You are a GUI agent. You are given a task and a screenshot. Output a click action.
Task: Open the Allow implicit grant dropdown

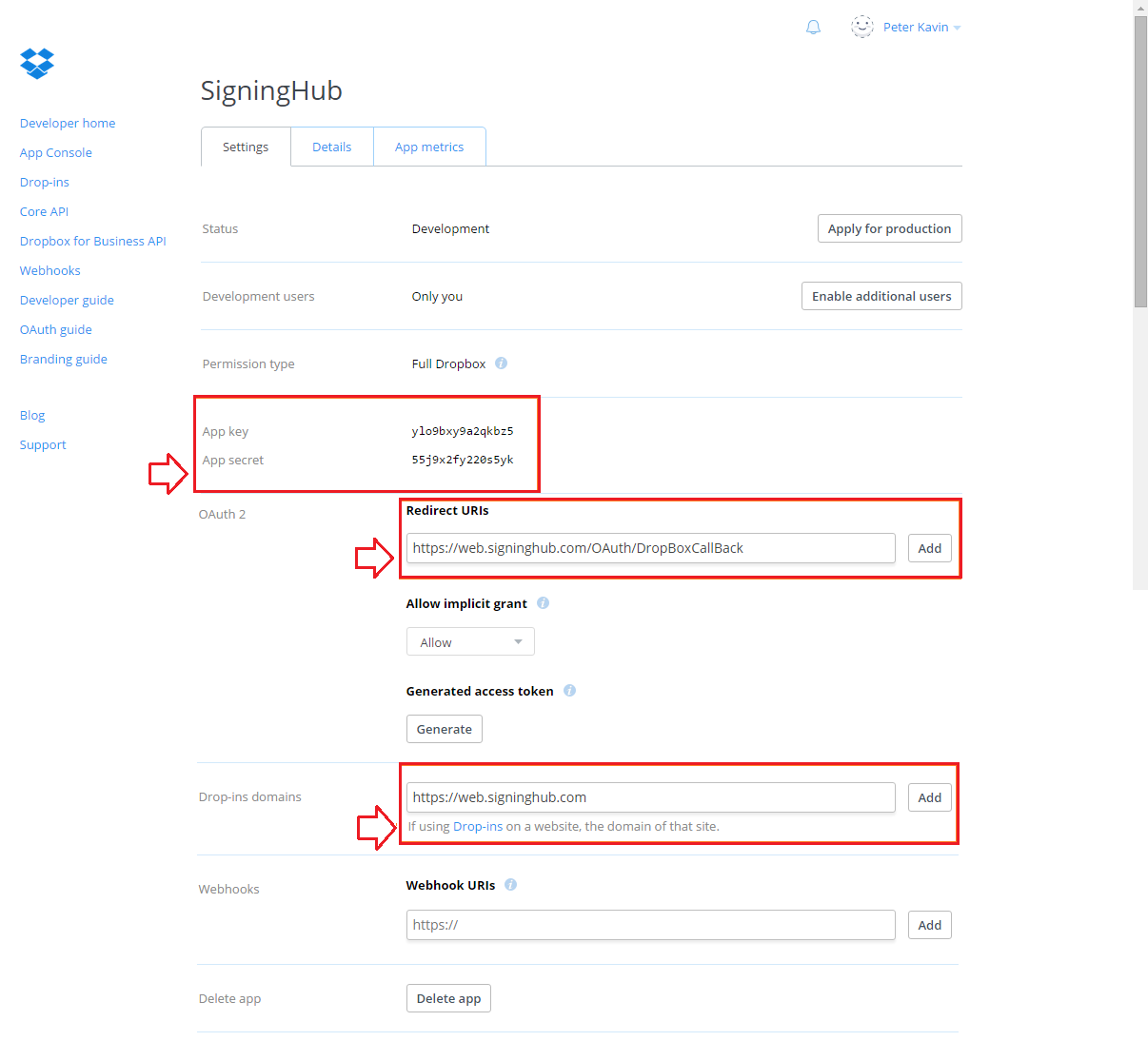point(470,642)
